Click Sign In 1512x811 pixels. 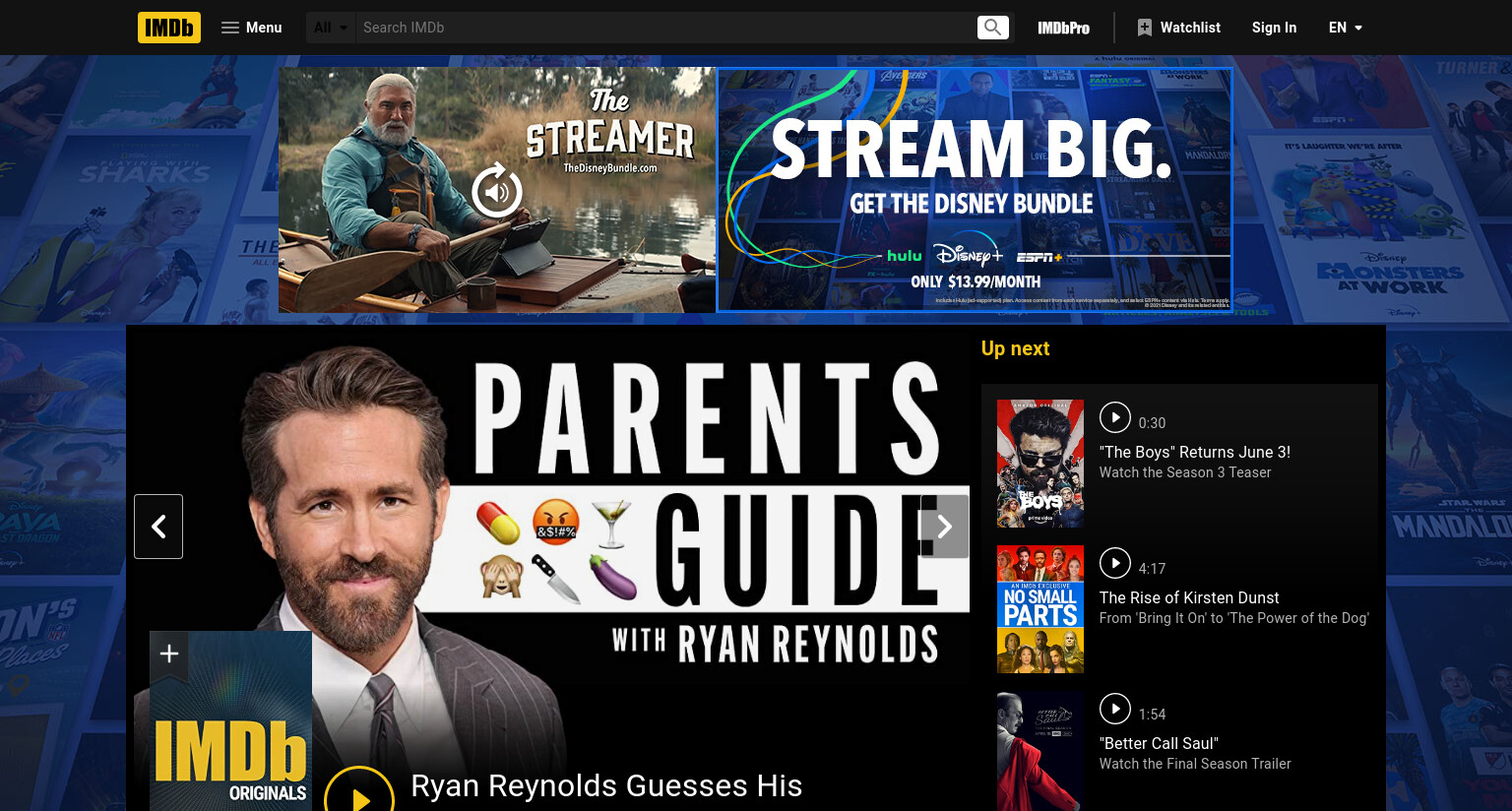pyautogui.click(x=1274, y=28)
